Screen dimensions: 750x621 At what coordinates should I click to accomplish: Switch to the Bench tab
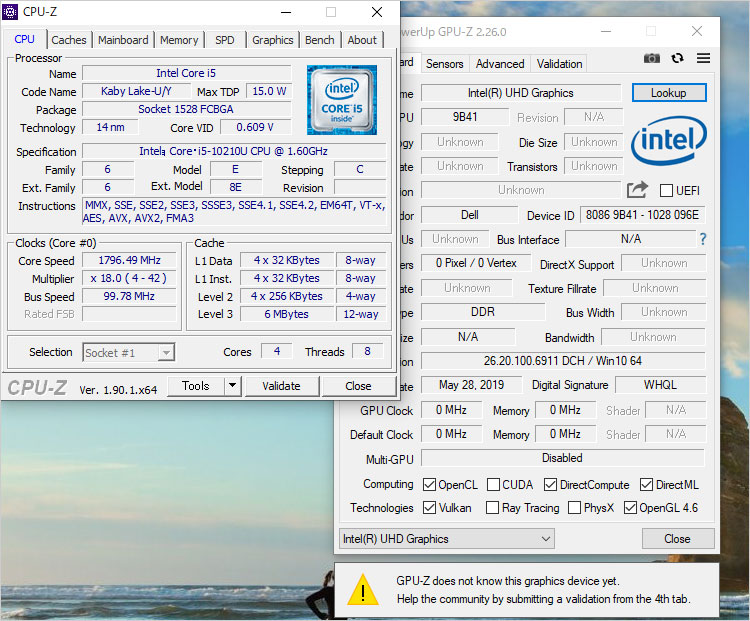pyautogui.click(x=320, y=40)
